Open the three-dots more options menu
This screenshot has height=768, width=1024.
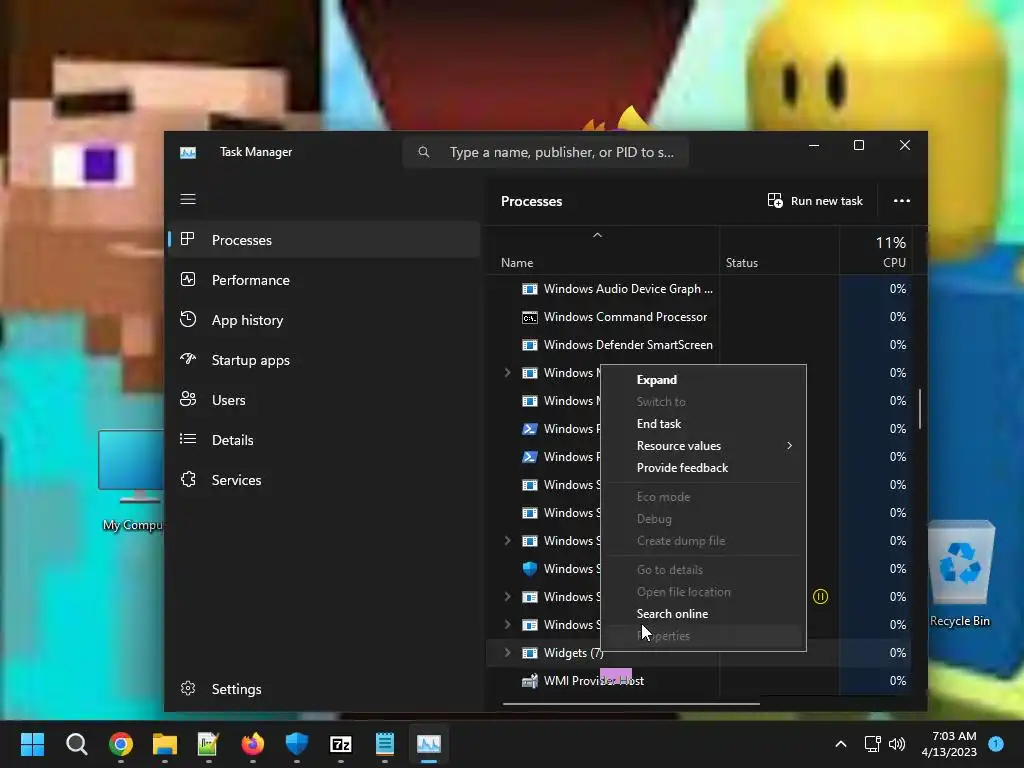point(902,200)
